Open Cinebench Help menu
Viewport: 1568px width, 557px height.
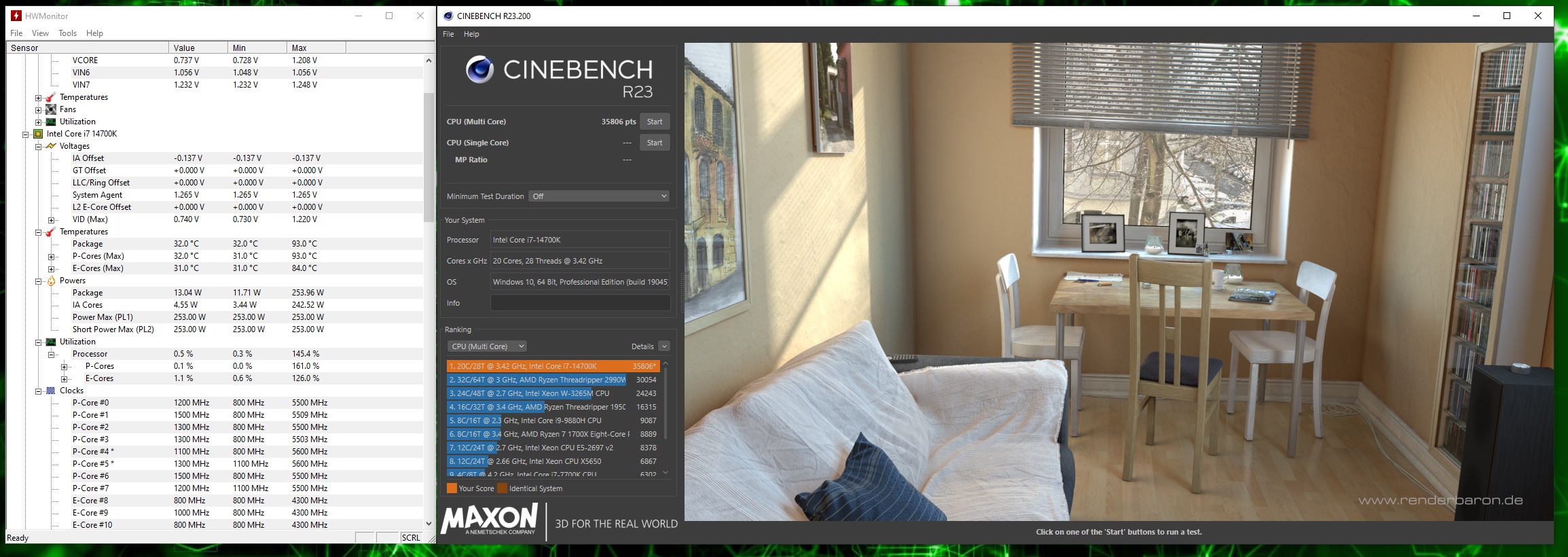pos(471,34)
